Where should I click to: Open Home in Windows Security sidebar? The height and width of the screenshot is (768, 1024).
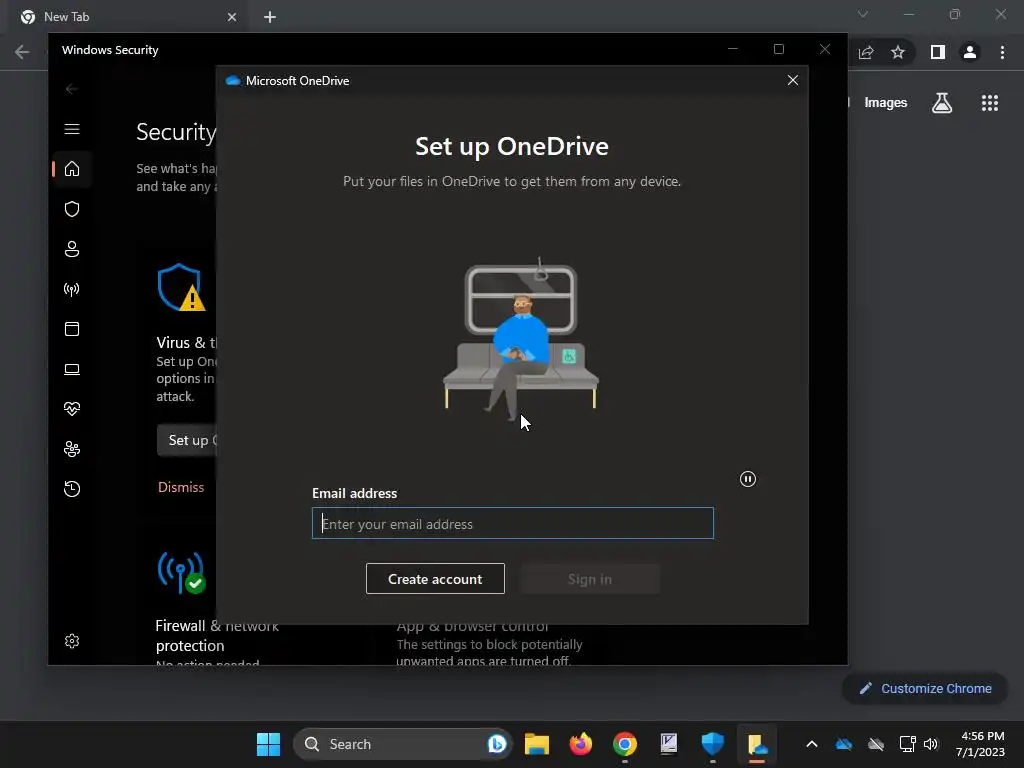coord(72,169)
